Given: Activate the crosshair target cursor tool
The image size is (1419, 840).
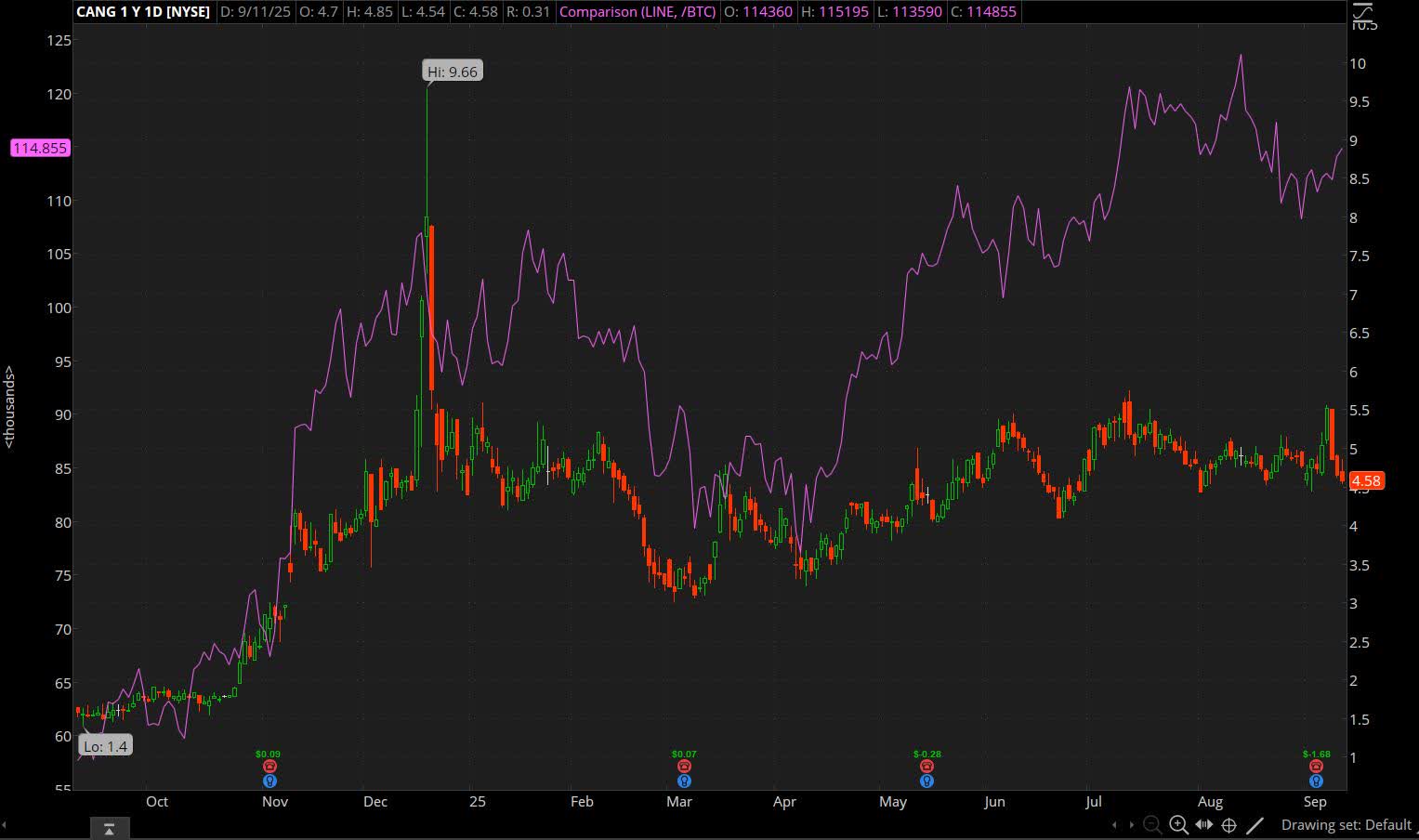Looking at the screenshot, I should coord(1228,825).
